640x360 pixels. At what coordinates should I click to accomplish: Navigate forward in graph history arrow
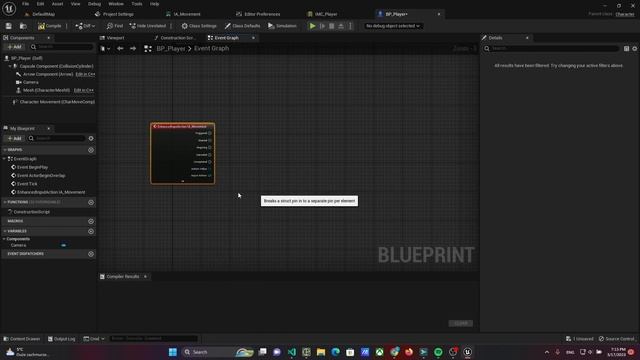point(133,49)
